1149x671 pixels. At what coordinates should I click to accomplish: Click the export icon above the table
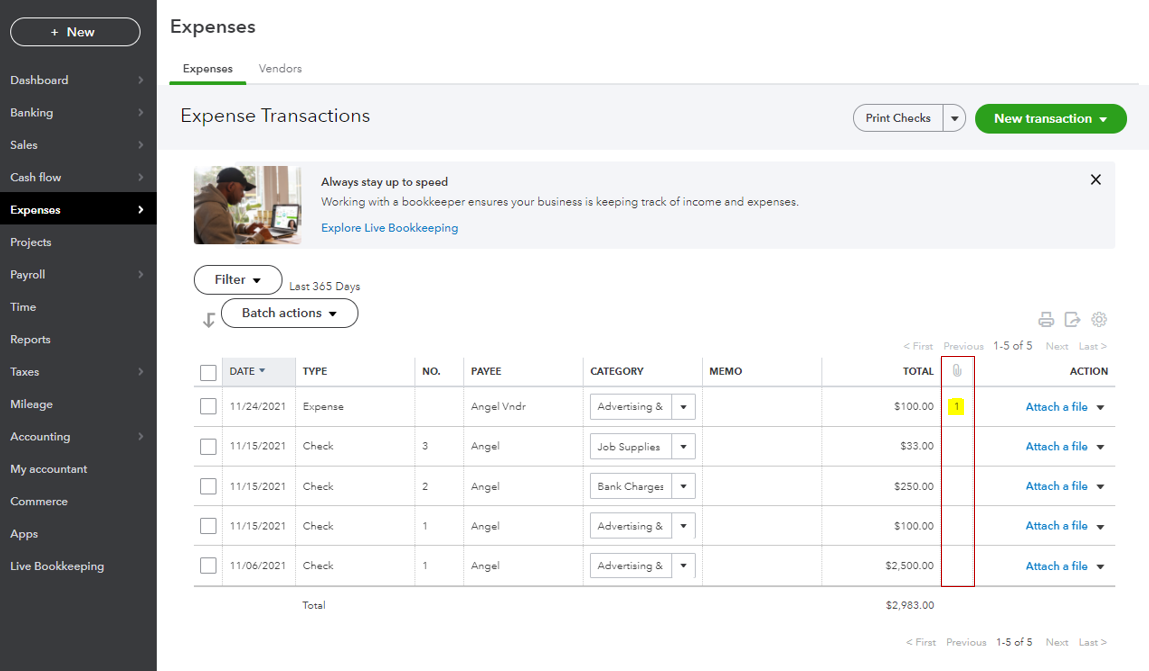coord(1072,320)
